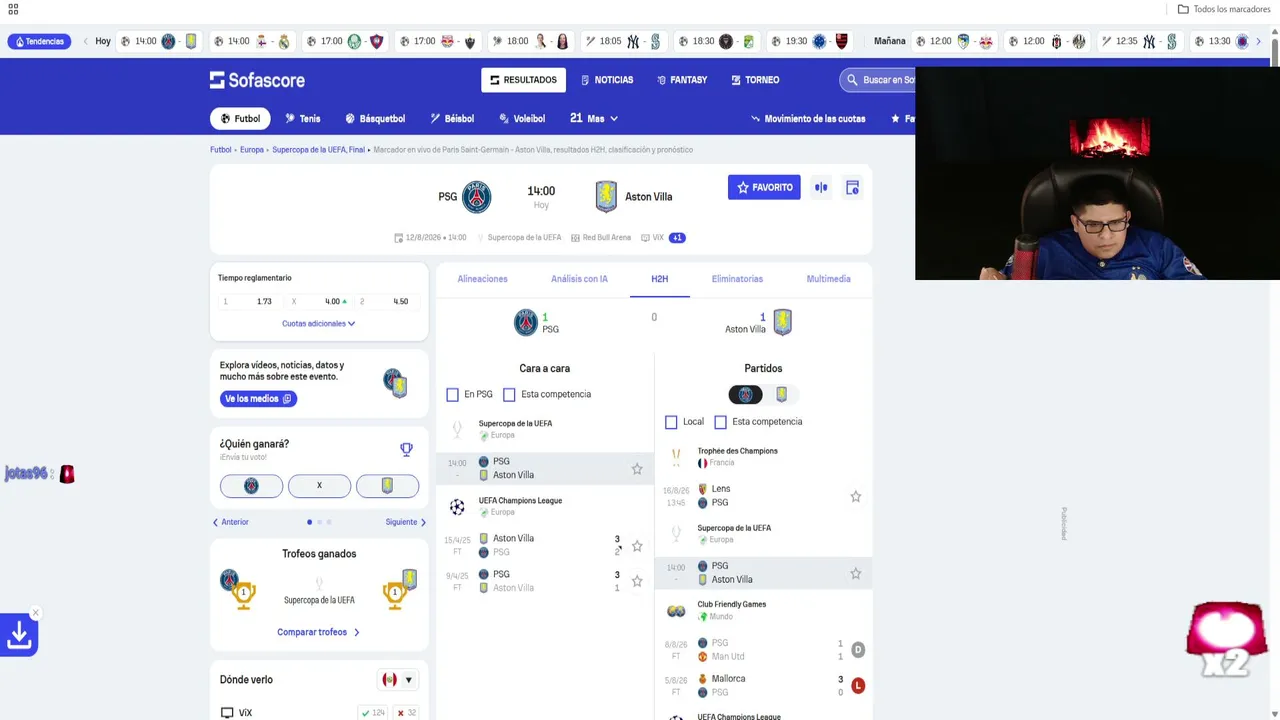Screen dimensions: 1280x720
Task: Select the Básquetbol sport
Action: pyautogui.click(x=375, y=118)
